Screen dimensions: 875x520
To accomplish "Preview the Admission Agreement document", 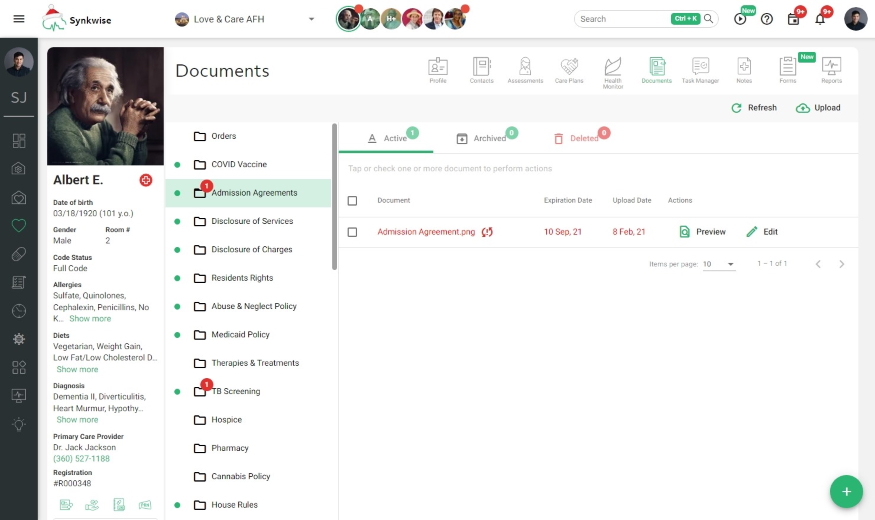I will [702, 232].
